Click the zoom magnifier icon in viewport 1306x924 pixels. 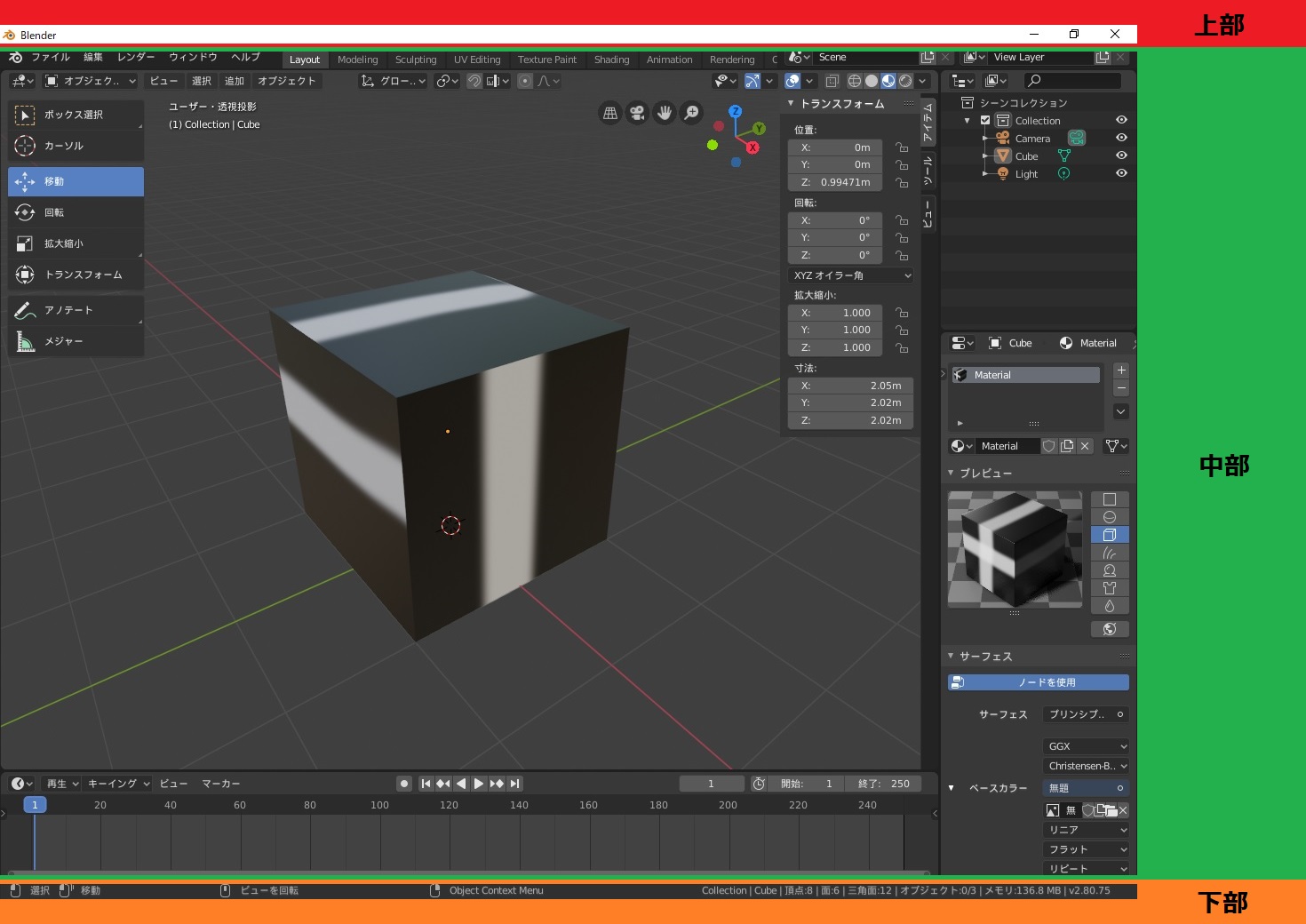coord(691,113)
